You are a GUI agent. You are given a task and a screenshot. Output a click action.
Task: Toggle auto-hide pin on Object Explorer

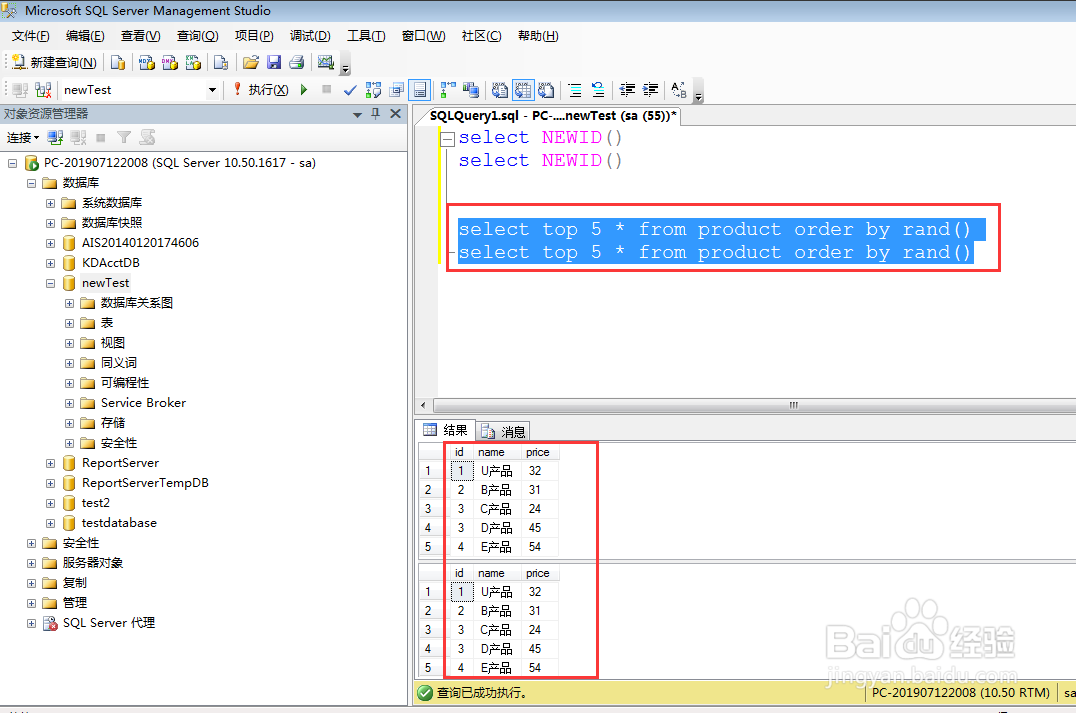pos(375,114)
